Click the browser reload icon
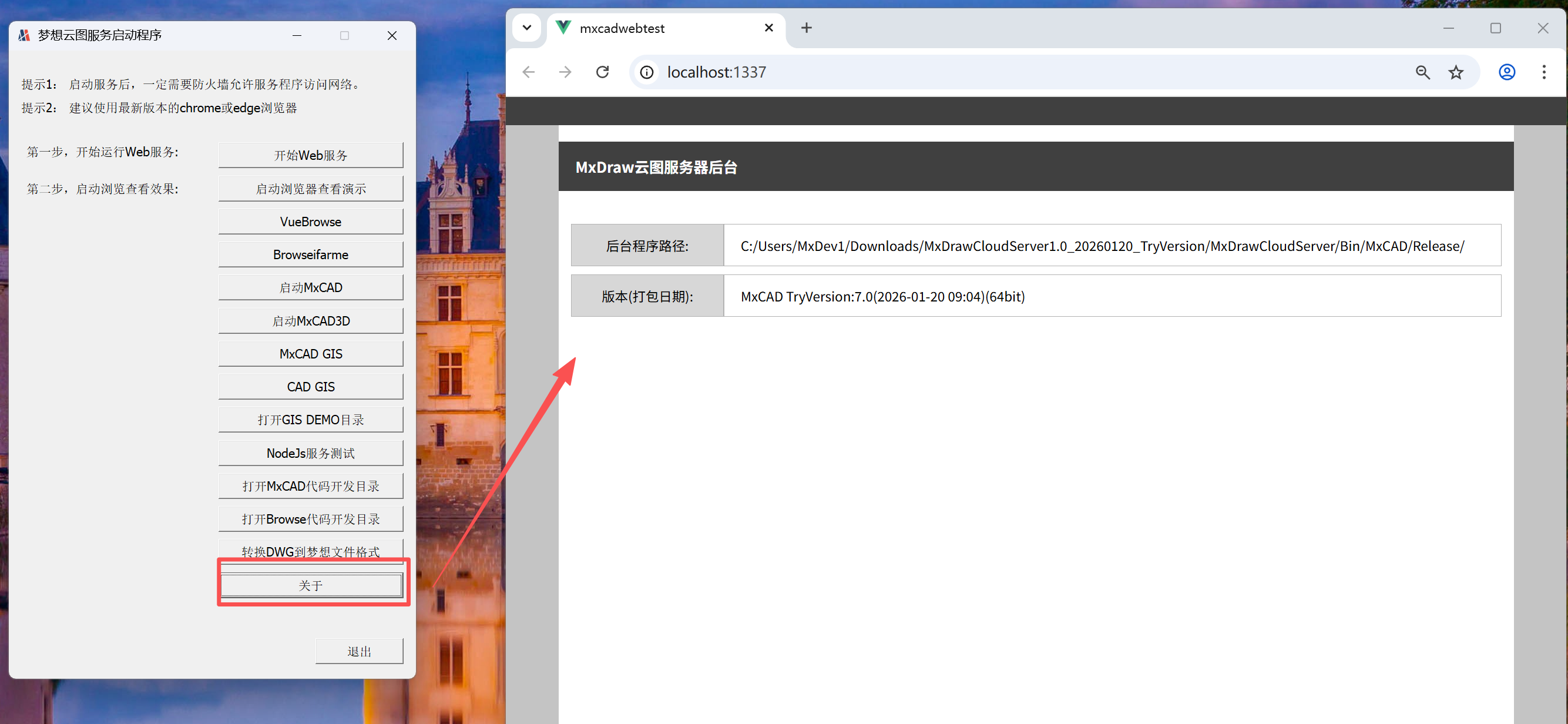 coord(602,72)
